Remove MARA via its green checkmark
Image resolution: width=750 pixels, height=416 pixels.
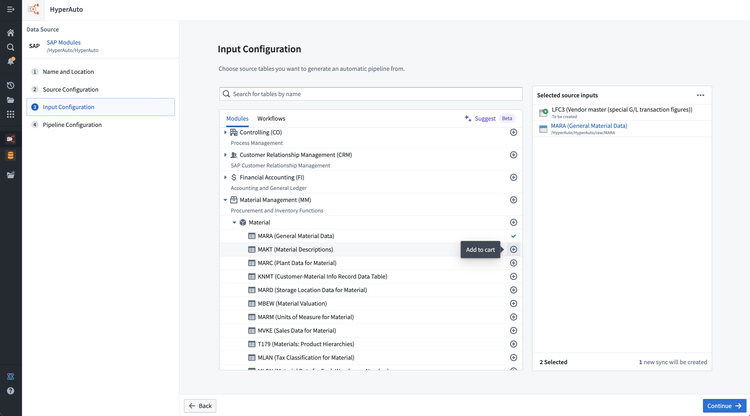click(513, 236)
